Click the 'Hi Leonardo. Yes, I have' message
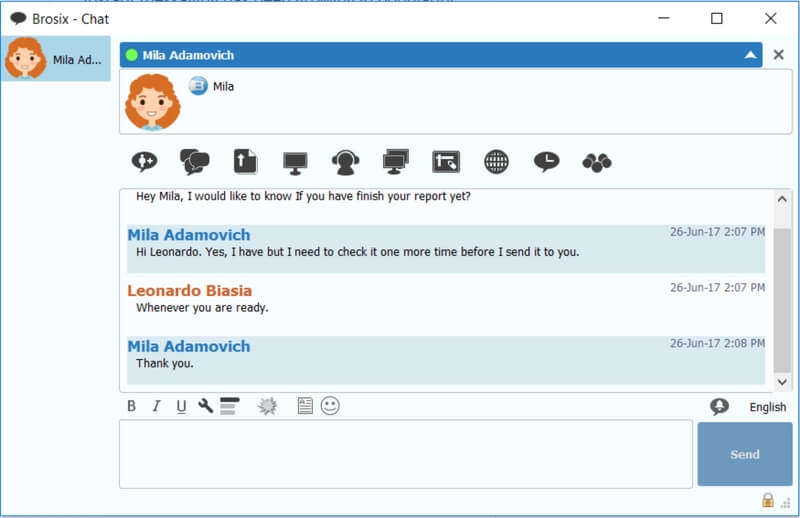Screen dimensions: 800x518 [x=357, y=252]
